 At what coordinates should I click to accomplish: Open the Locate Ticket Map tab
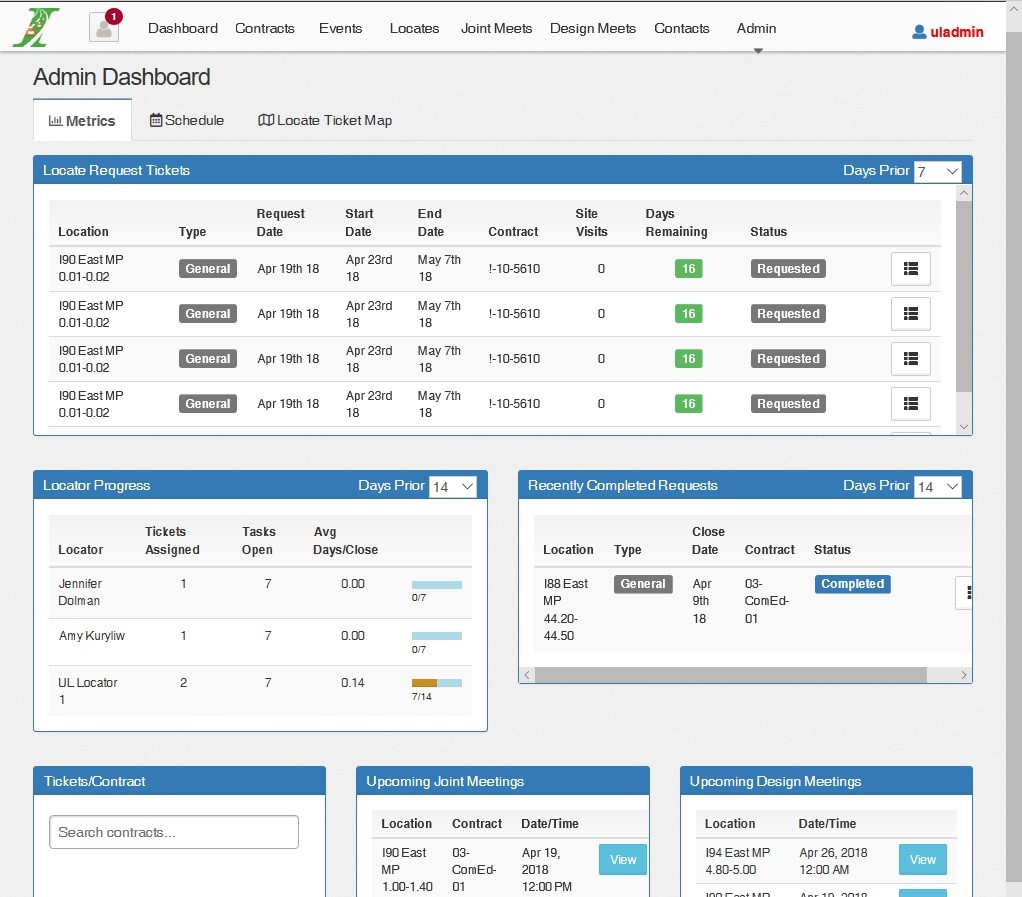325,121
